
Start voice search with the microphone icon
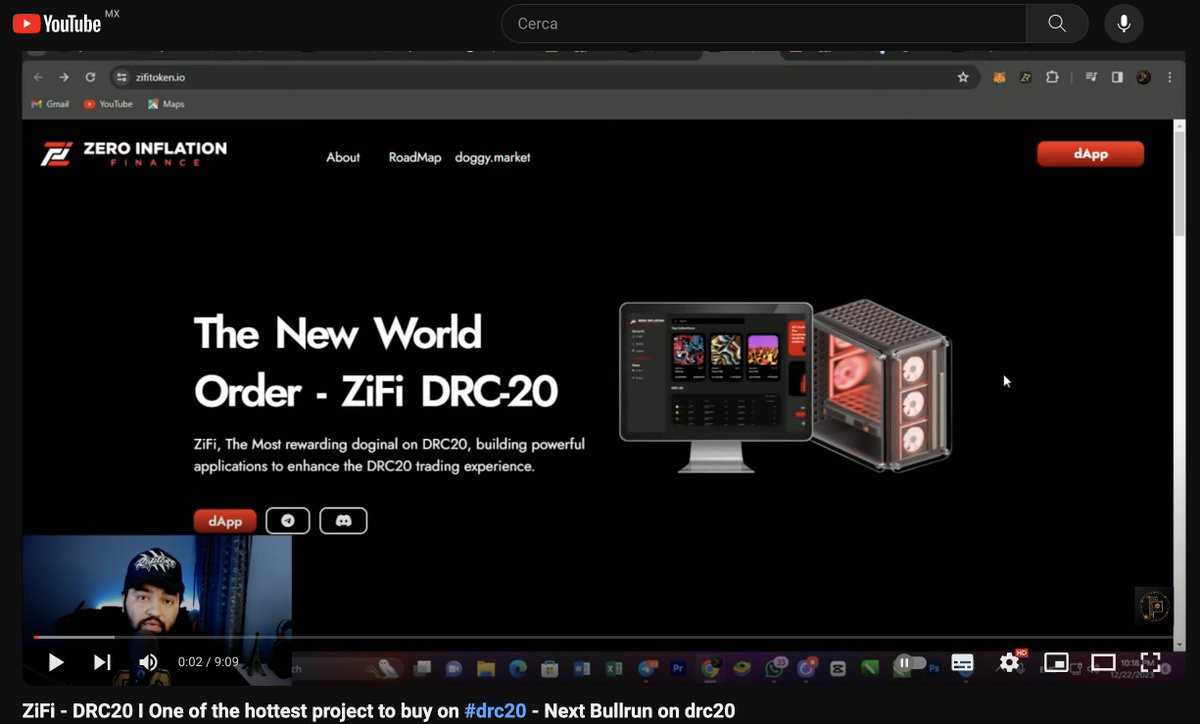[1124, 23]
